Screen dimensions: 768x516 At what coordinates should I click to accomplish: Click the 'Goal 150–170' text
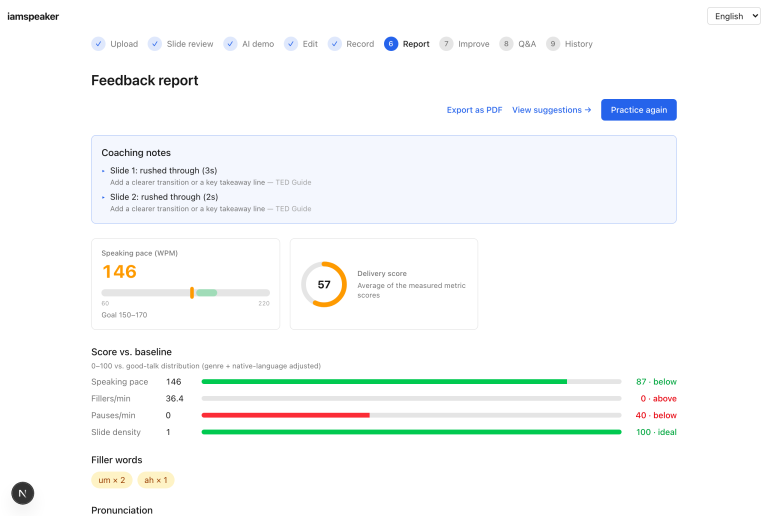124,315
